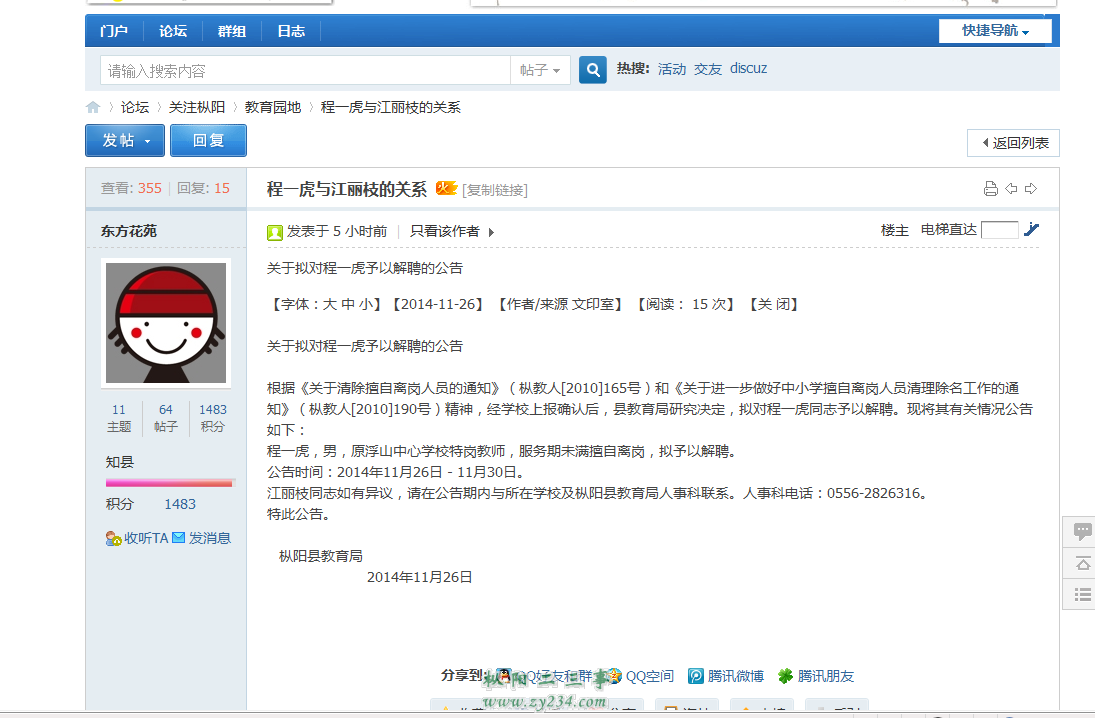The image size is (1095, 718).
Task: Click the back-to-top icon on right sidebar
Action: [x=1082, y=564]
